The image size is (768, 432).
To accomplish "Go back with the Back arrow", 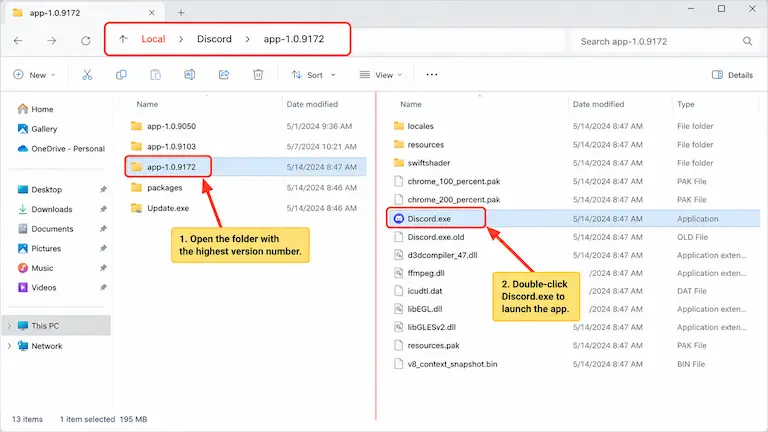I will [x=18, y=41].
